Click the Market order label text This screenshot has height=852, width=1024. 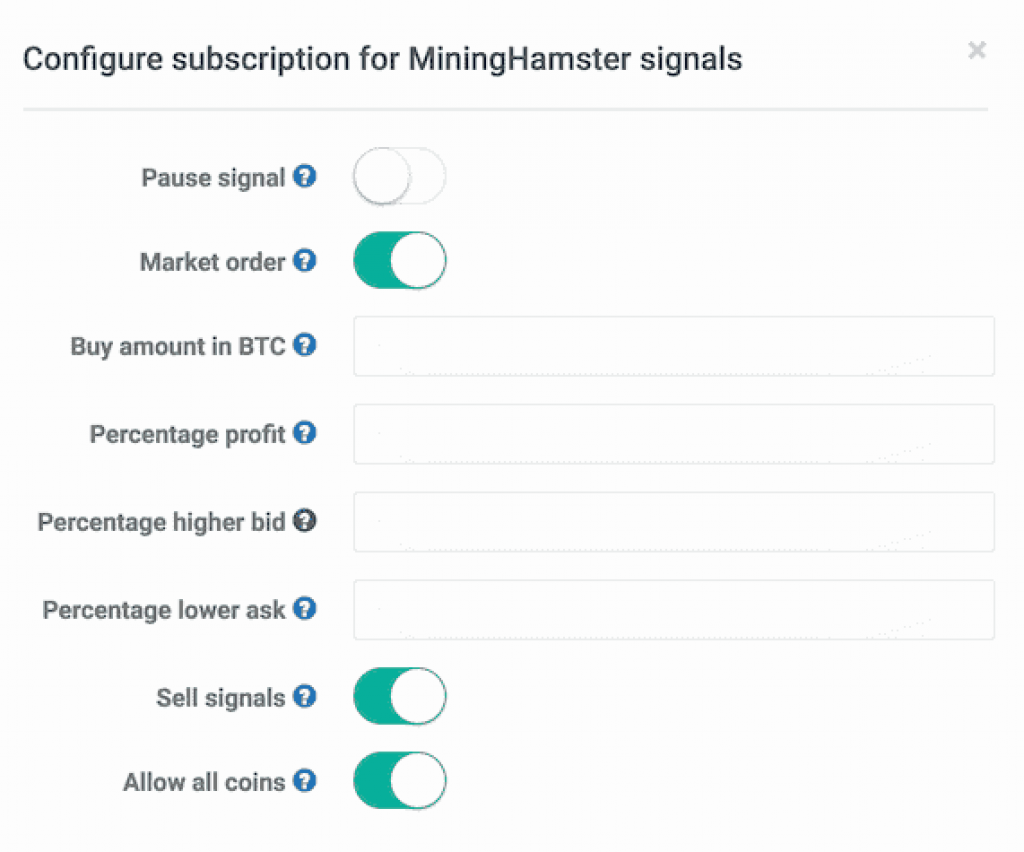[x=212, y=262]
